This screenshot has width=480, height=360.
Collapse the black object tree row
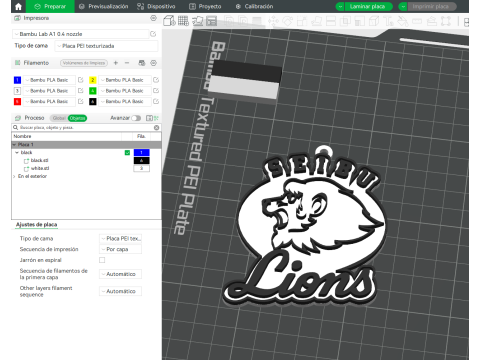coord(17,153)
